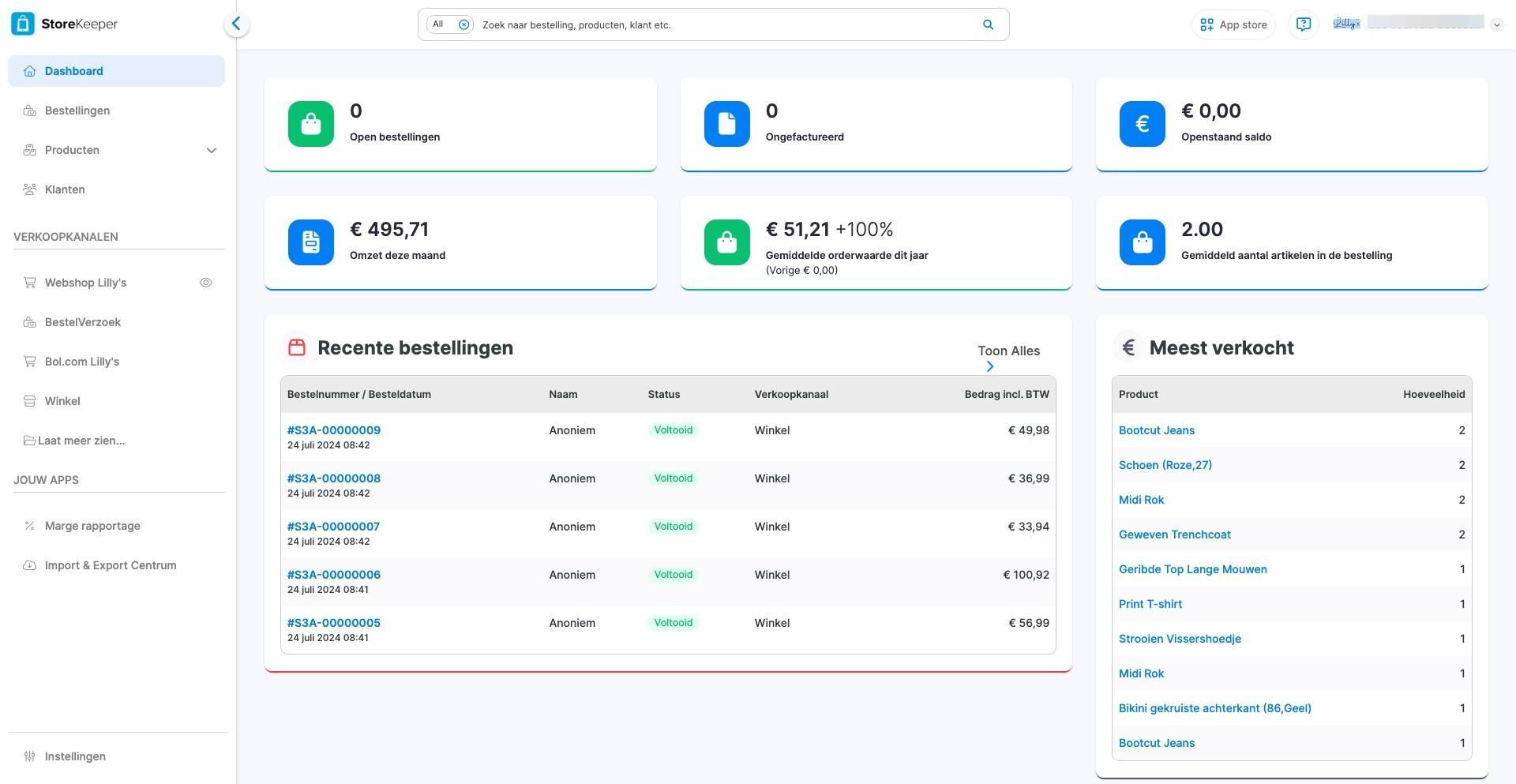The height and width of the screenshot is (784, 1516).
Task: Focus the order and product search field
Action: click(x=726, y=24)
